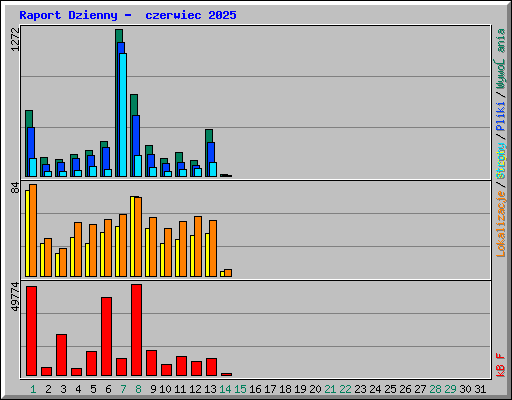Click day label 1 on the x-axis

(33, 389)
